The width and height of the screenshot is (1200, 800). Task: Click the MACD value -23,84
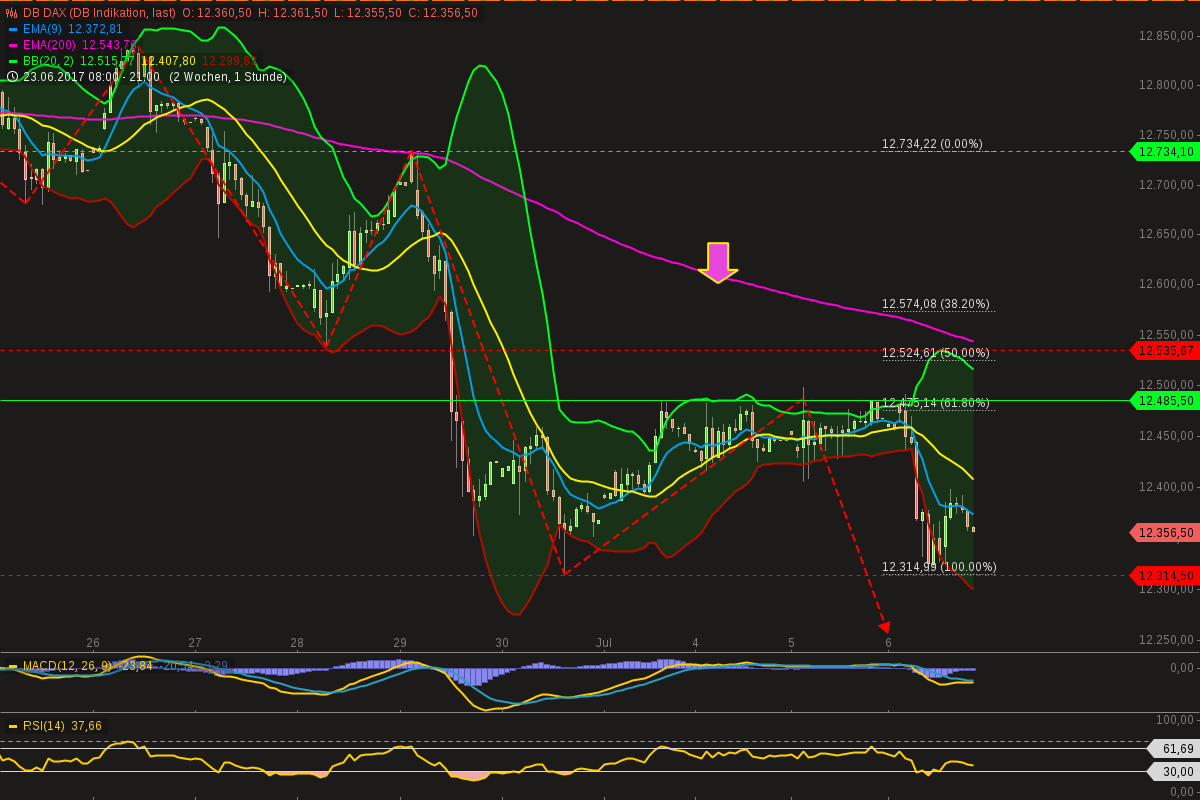[x=134, y=666]
